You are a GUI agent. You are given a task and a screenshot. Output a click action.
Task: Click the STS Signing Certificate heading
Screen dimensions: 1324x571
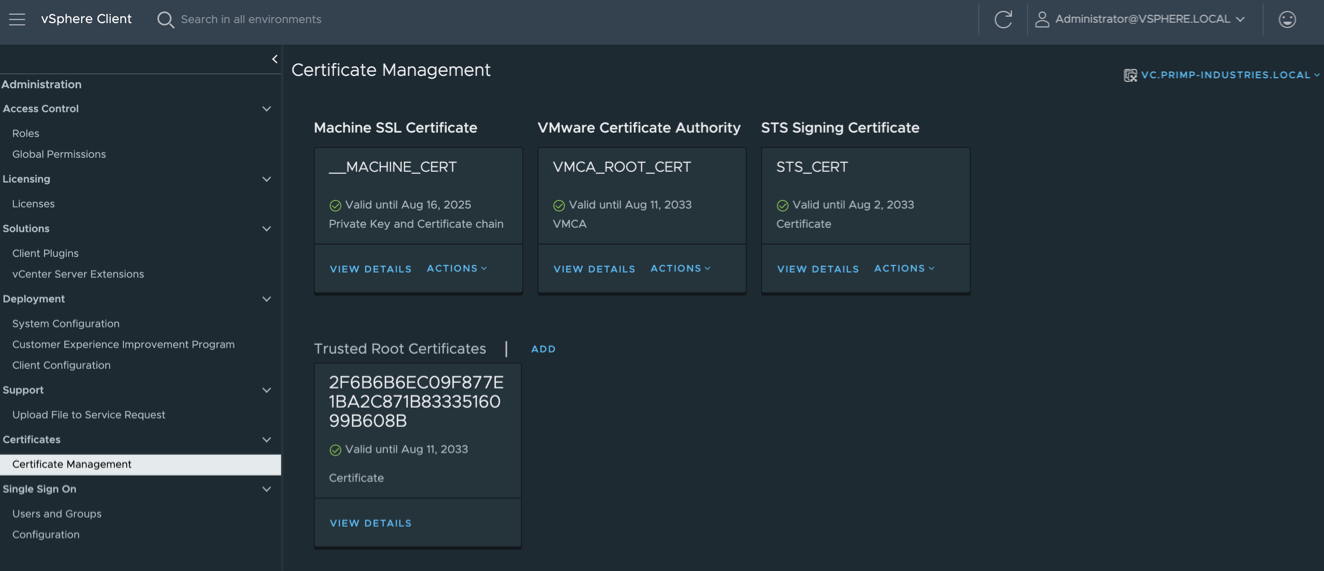coord(840,128)
